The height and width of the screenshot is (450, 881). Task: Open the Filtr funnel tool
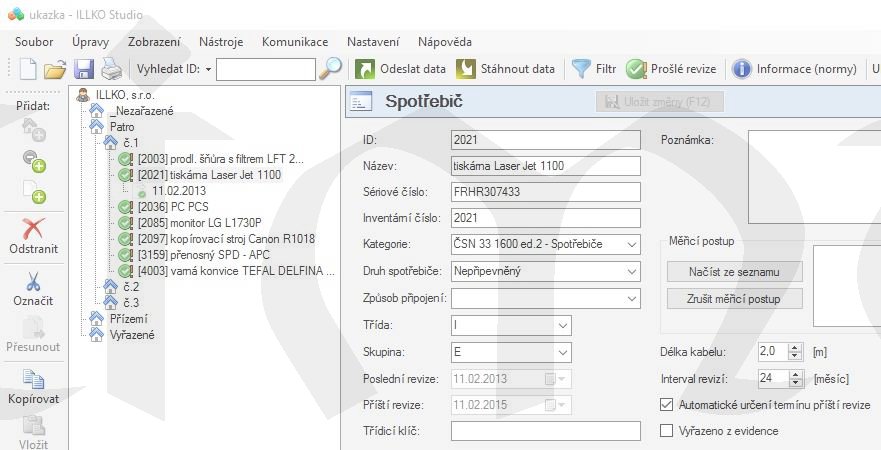coord(593,69)
